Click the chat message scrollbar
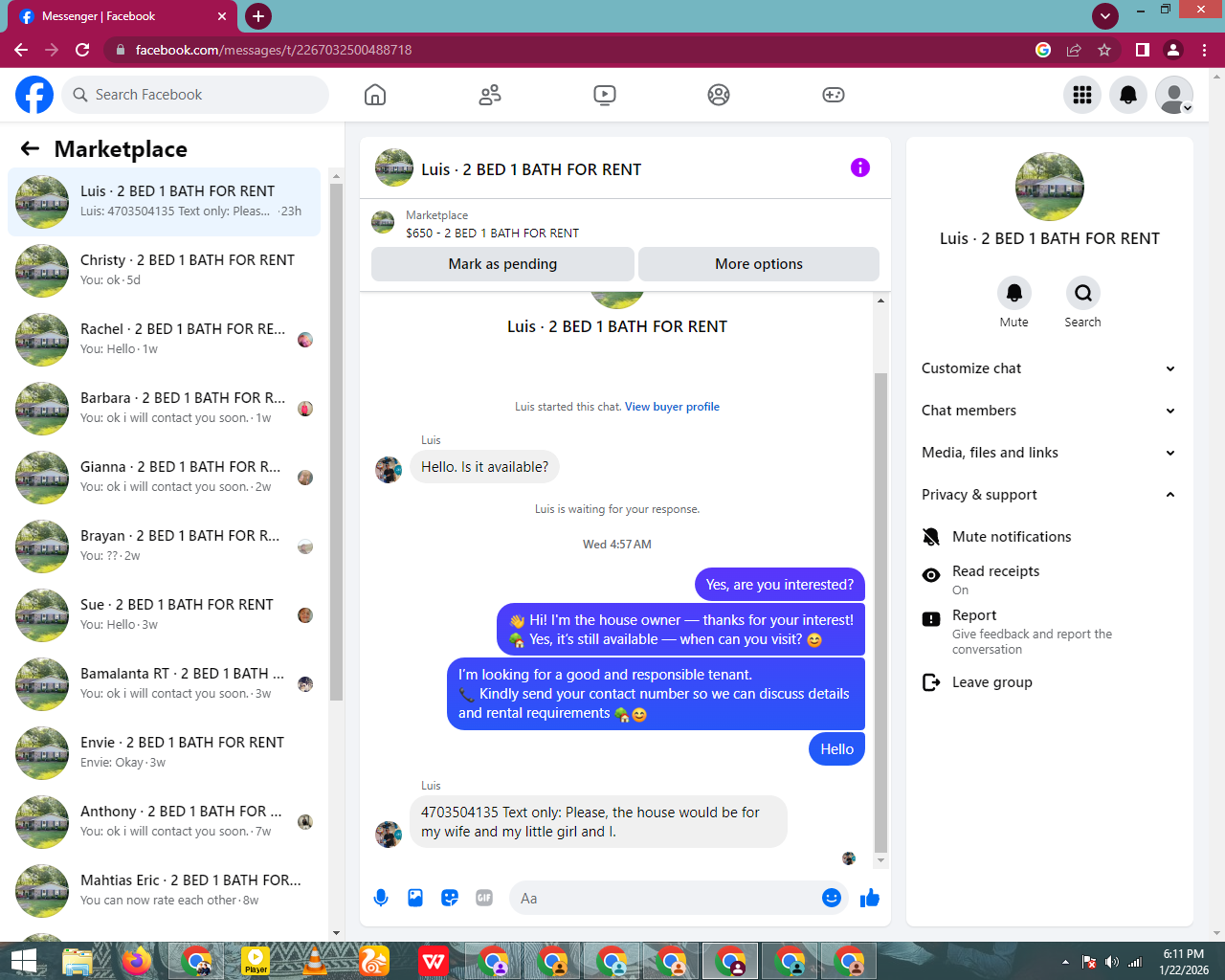The height and width of the screenshot is (980, 1225). (x=880, y=612)
